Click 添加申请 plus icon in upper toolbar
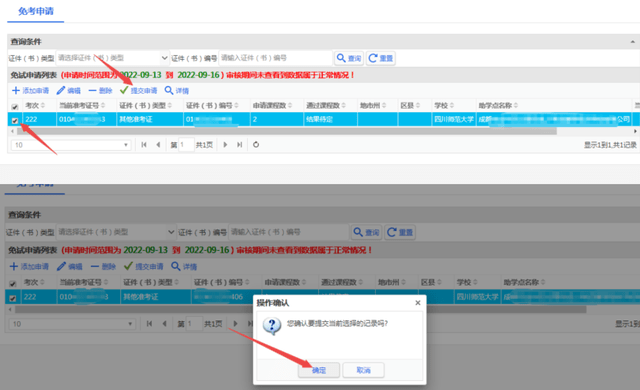640x390 pixels. pos(16,90)
